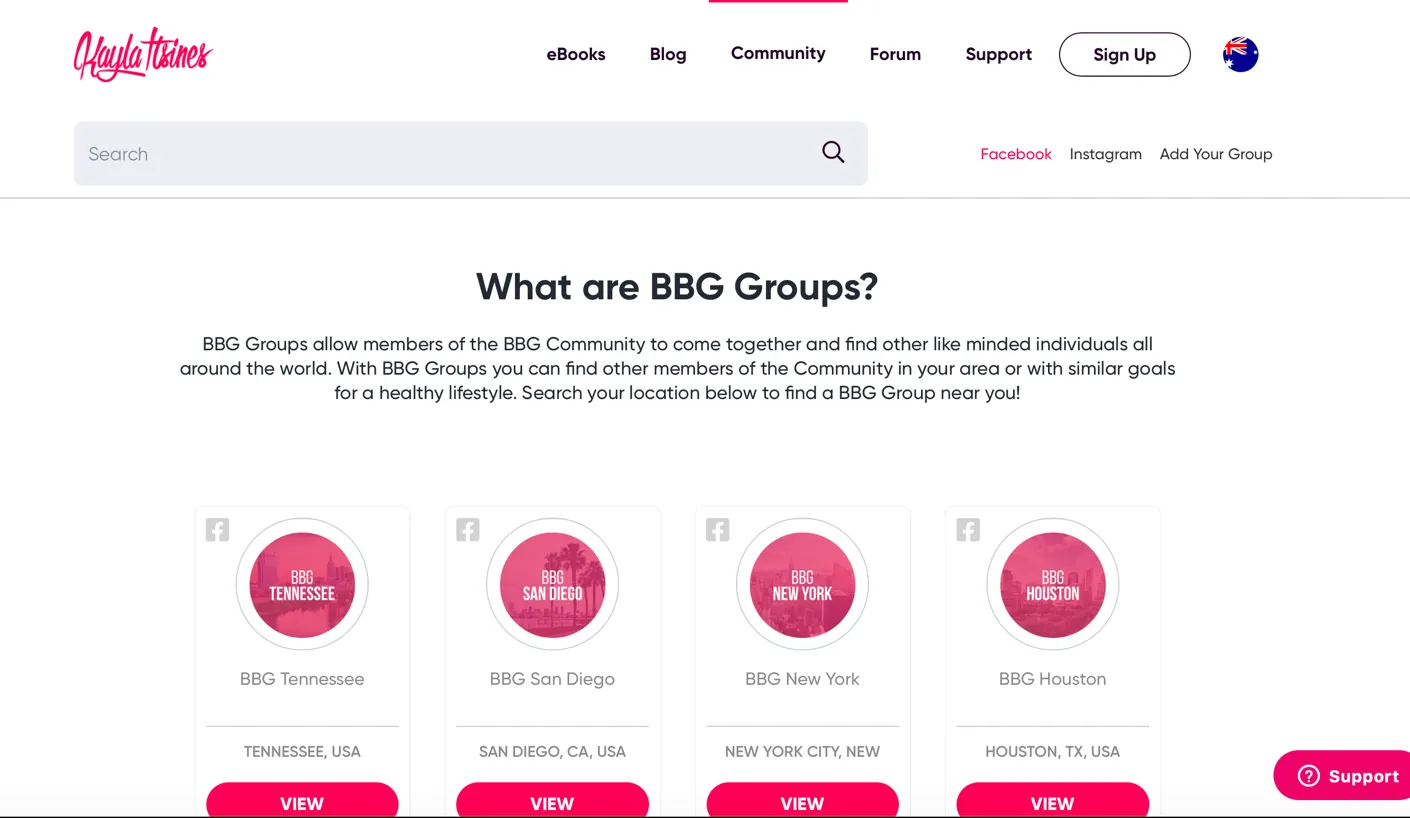Click the search magnifier icon

[x=833, y=152]
